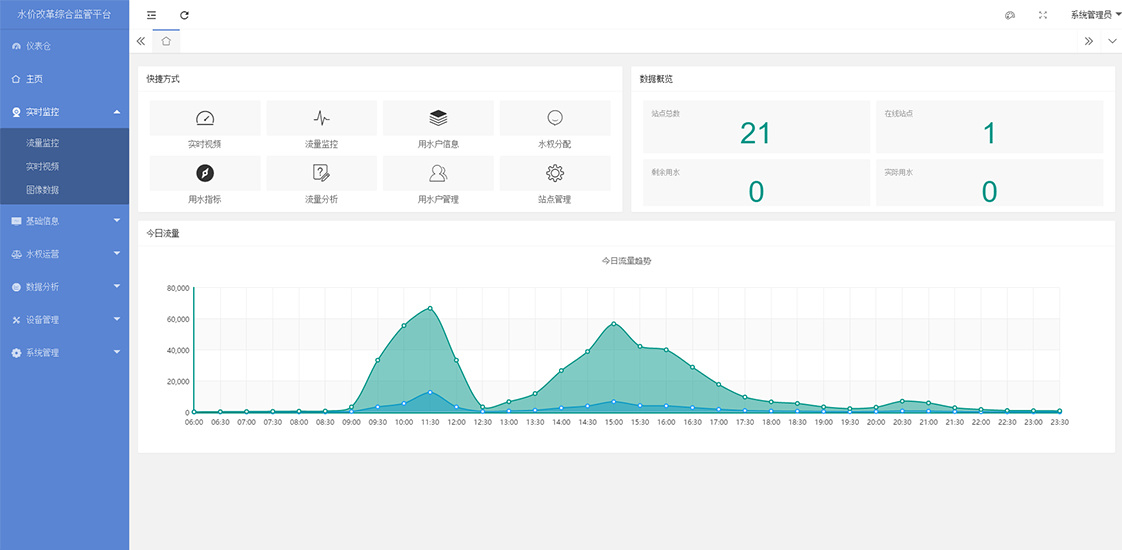Open 用水户信息 layers icon shortcut

tap(438, 118)
